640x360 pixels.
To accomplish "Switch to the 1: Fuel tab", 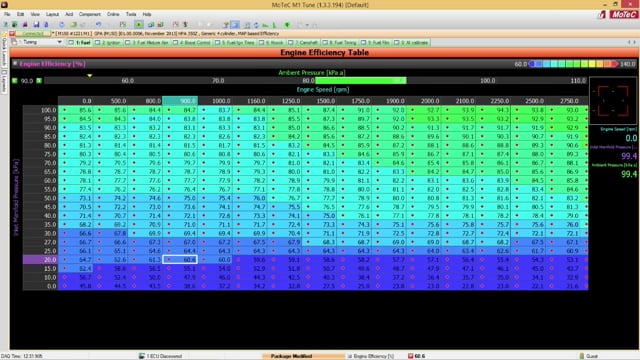I will point(80,42).
